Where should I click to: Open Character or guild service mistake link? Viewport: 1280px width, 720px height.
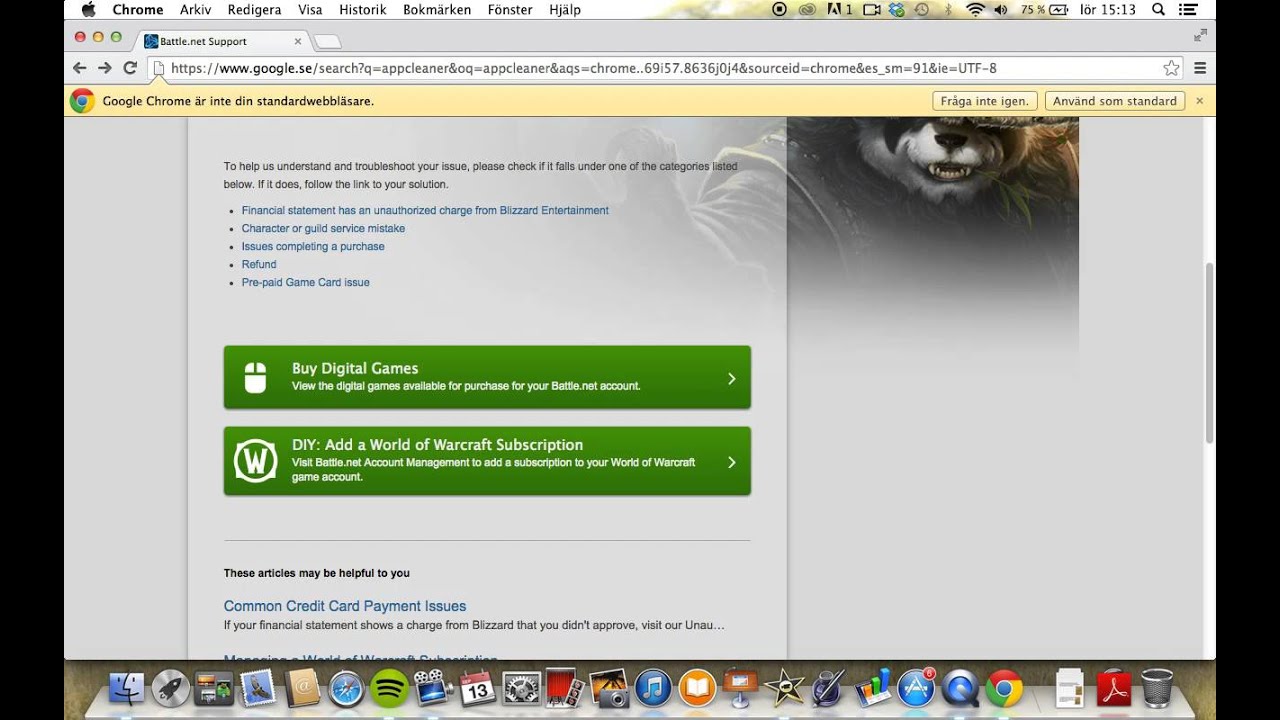click(x=323, y=228)
